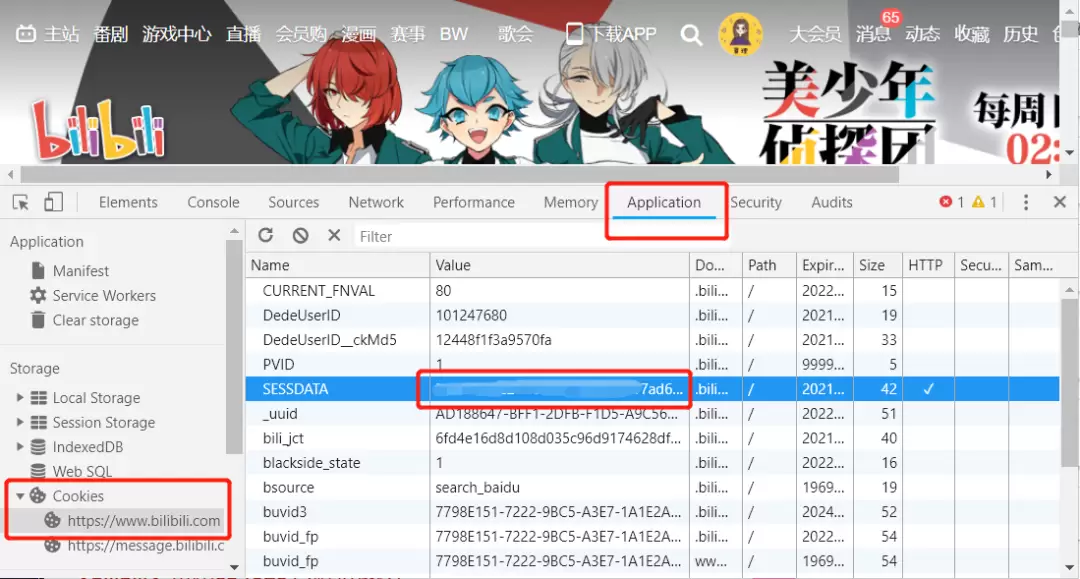Click the red error count icon
The height and width of the screenshot is (579, 1080).
[x=946, y=202]
